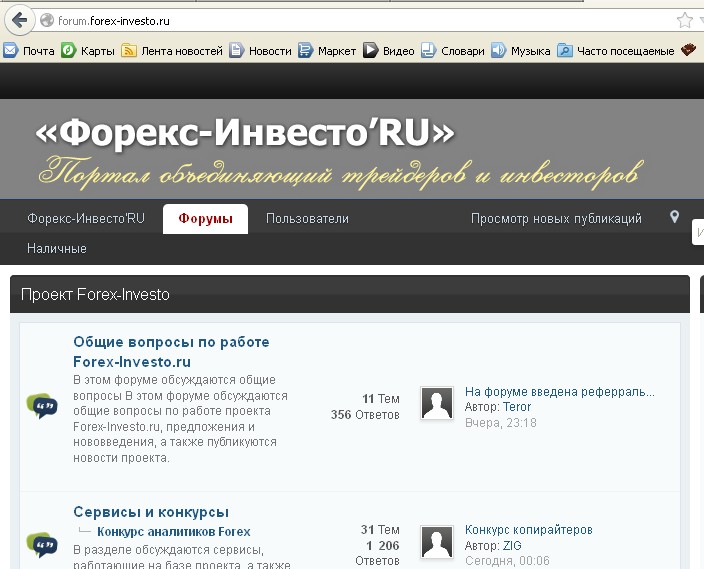
Task: Click the globe site identity icon
Action: click(x=47, y=20)
